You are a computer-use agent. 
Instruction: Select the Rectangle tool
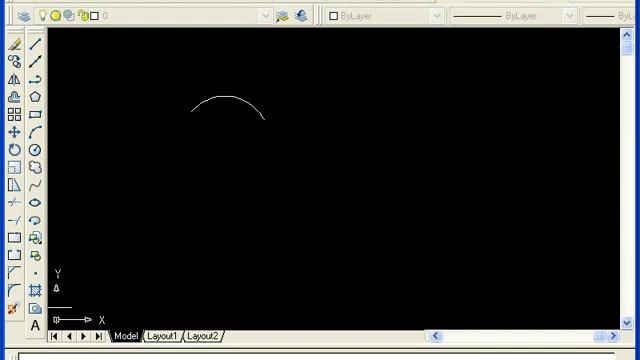tap(35, 114)
